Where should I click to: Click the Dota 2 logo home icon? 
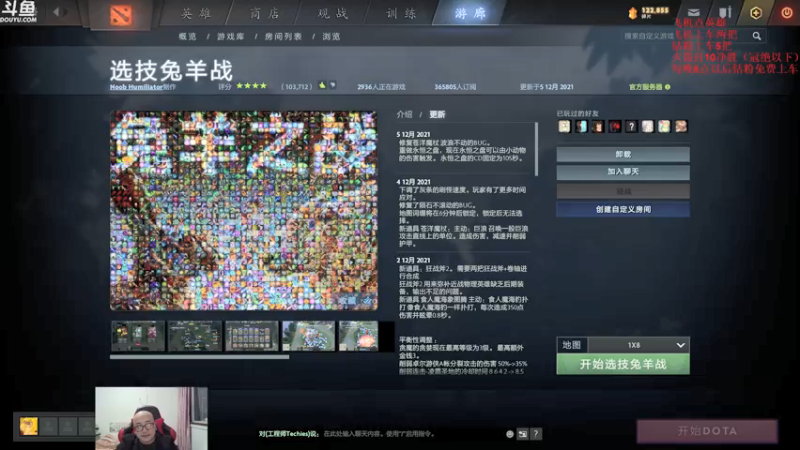click(x=121, y=14)
